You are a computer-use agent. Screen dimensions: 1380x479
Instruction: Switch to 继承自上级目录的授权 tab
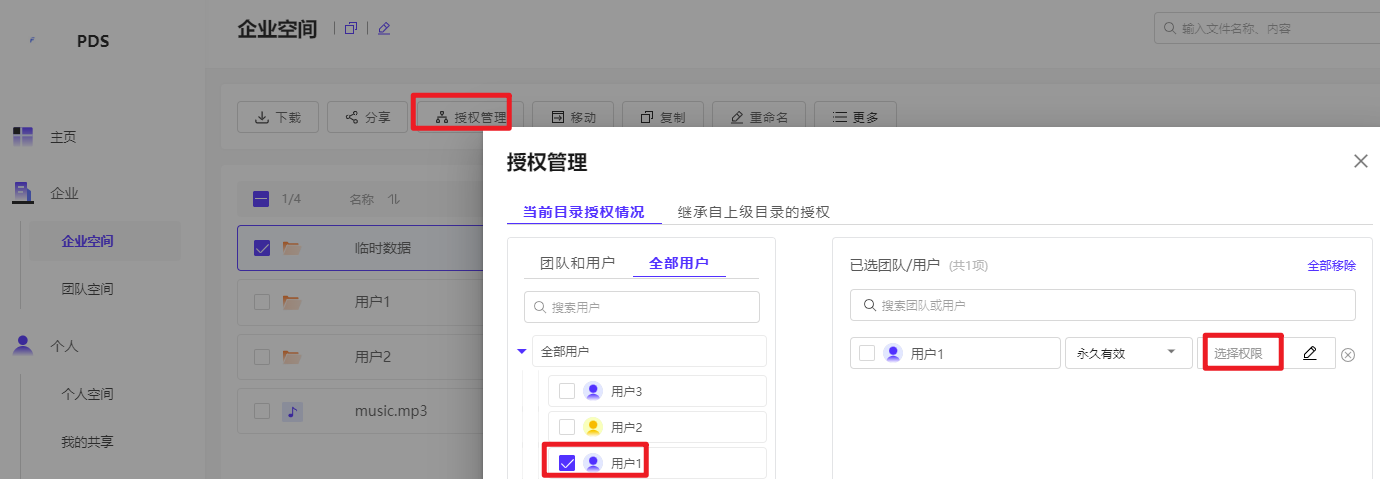pos(754,212)
